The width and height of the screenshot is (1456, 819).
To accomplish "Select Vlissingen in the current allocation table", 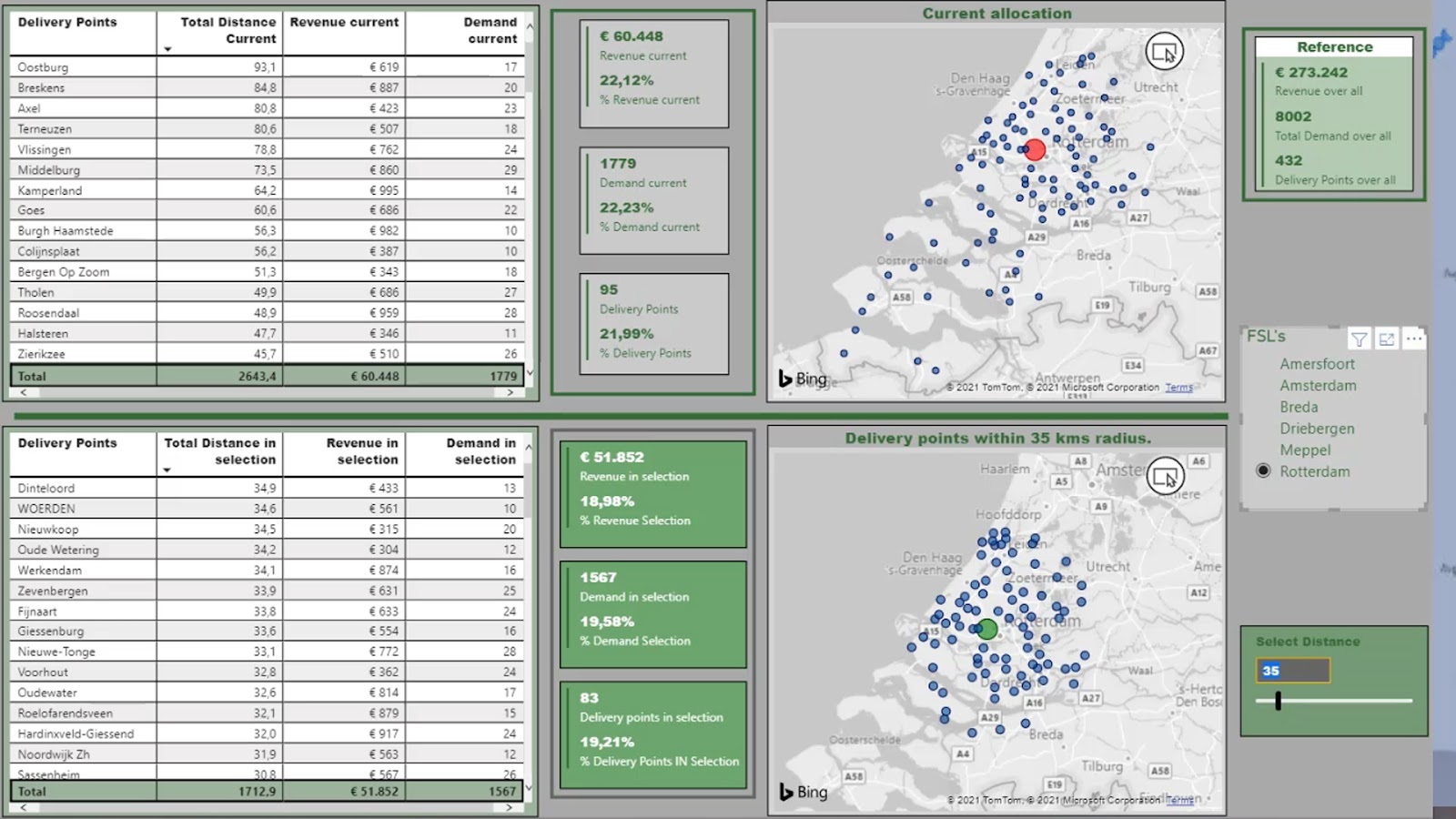I will click(x=267, y=149).
